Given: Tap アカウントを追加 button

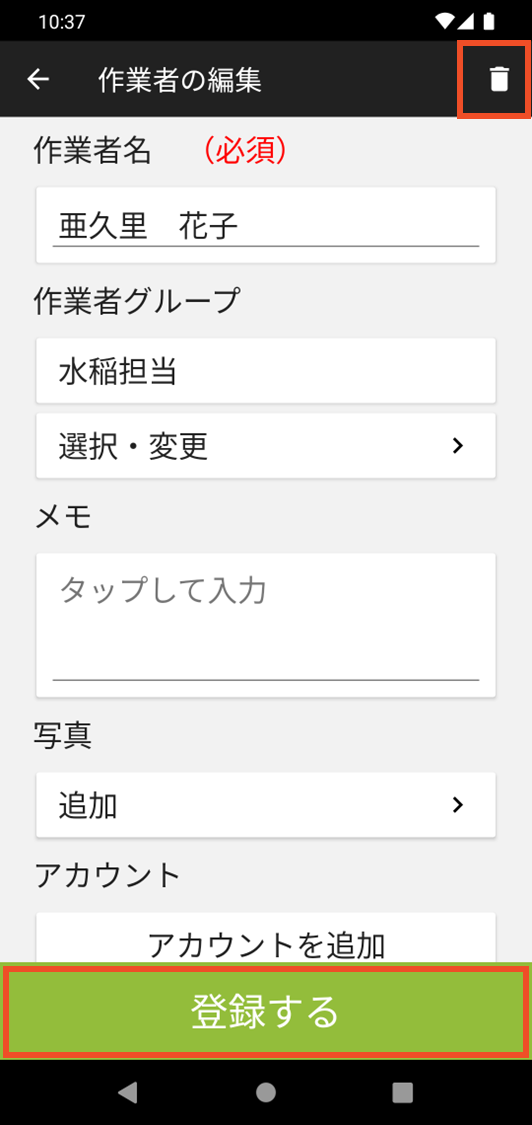Looking at the screenshot, I should click(x=266, y=938).
